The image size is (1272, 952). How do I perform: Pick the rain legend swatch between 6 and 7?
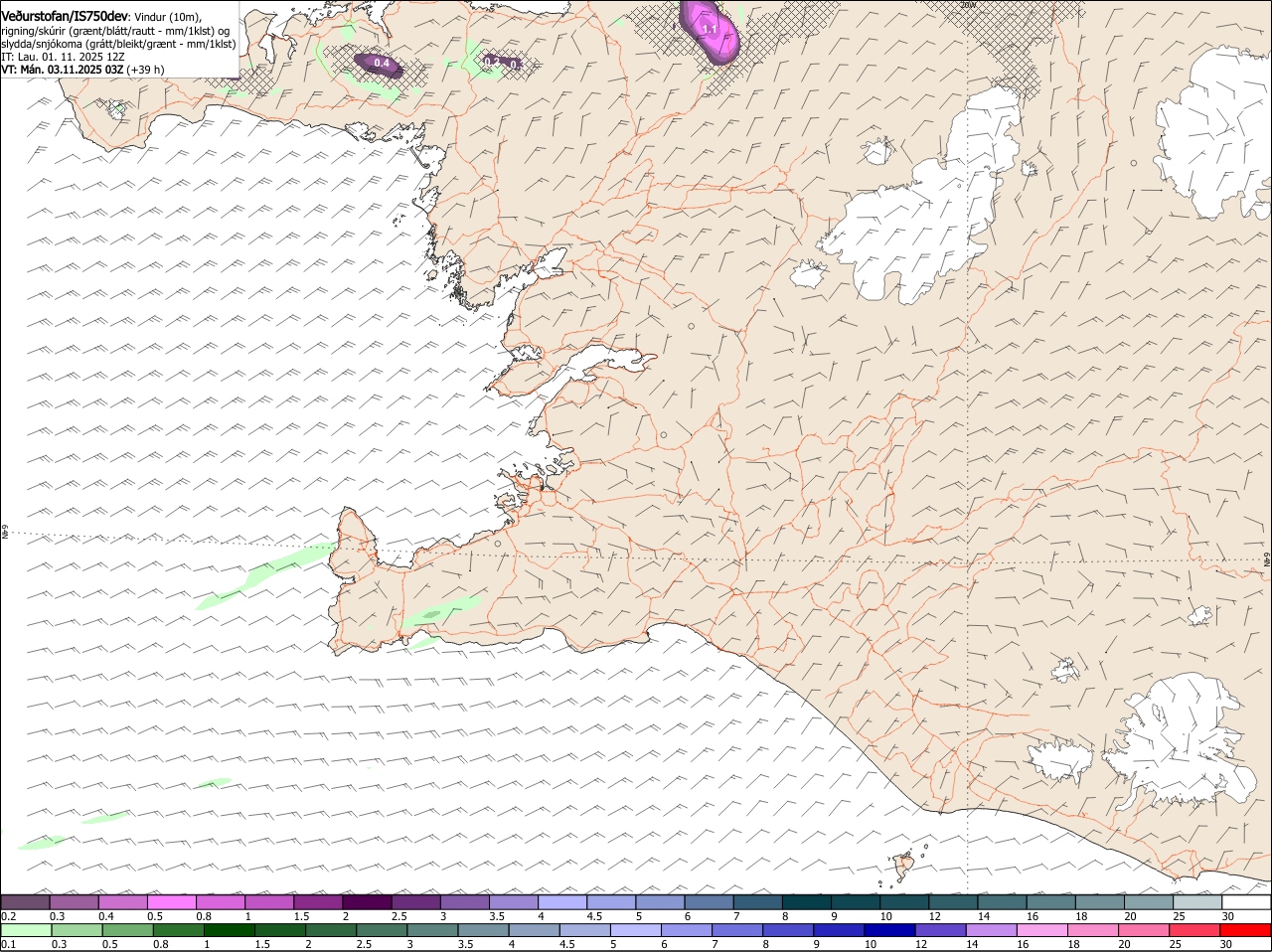pyautogui.click(x=687, y=930)
